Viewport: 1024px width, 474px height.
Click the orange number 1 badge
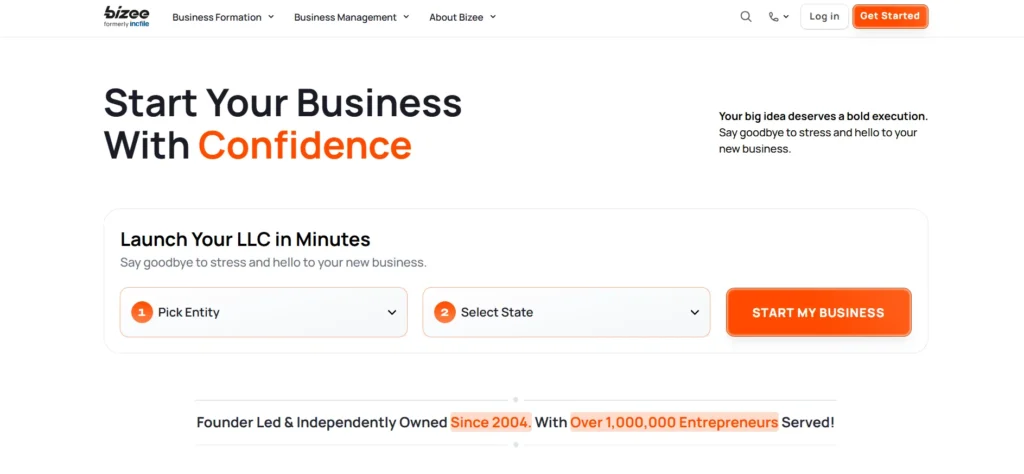point(141,312)
